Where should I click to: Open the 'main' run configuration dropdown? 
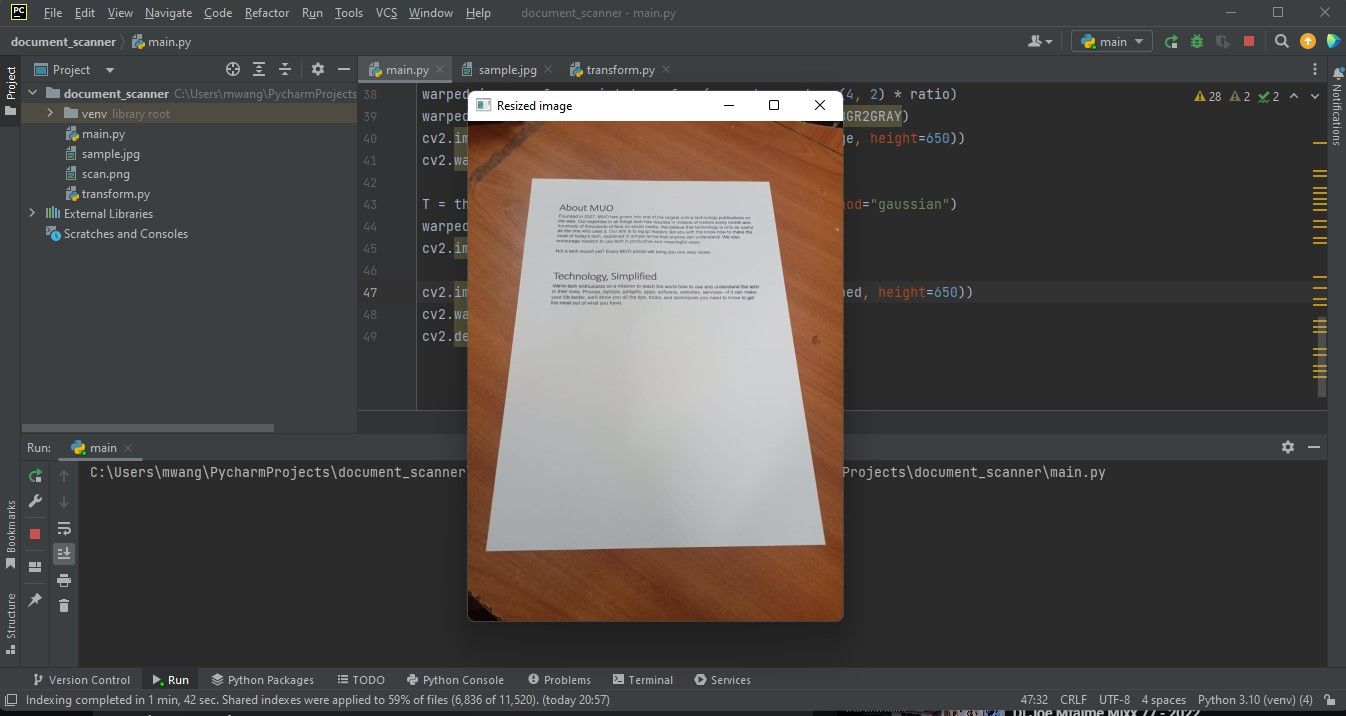(x=1112, y=41)
